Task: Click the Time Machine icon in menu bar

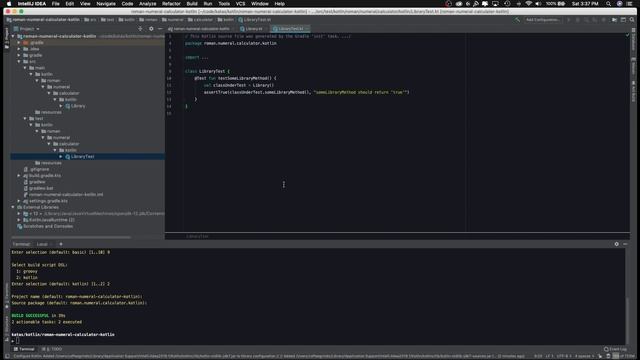Action: pyautogui.click(x=507, y=4)
